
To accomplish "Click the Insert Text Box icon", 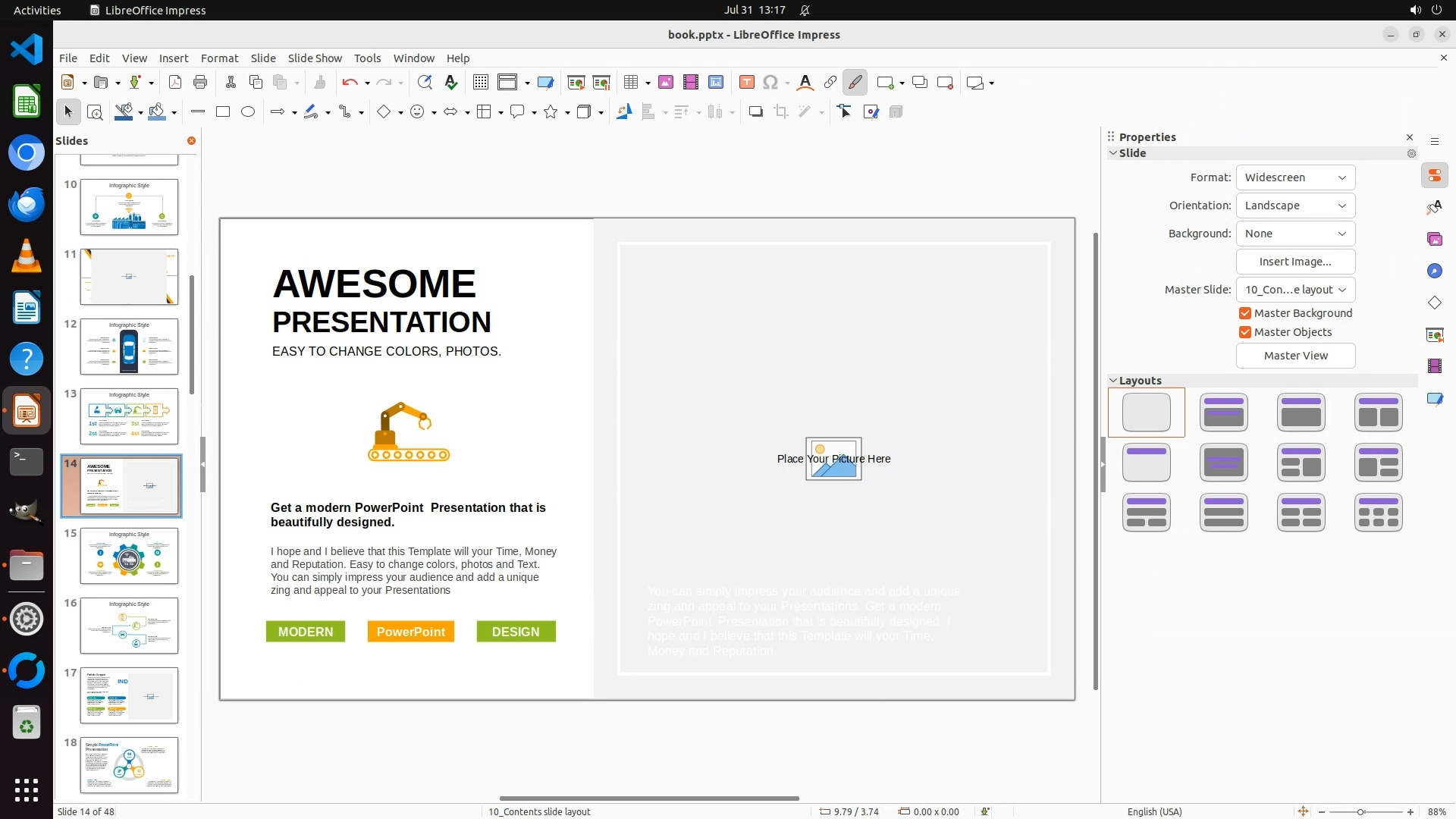I will pos(746,83).
